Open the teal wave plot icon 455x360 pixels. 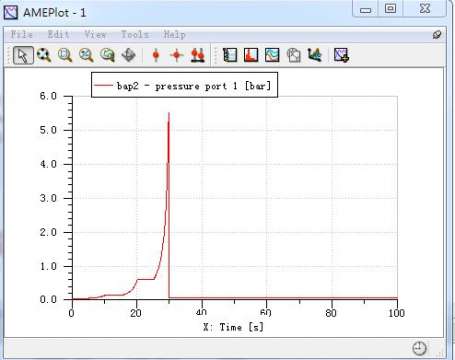(x=272, y=55)
